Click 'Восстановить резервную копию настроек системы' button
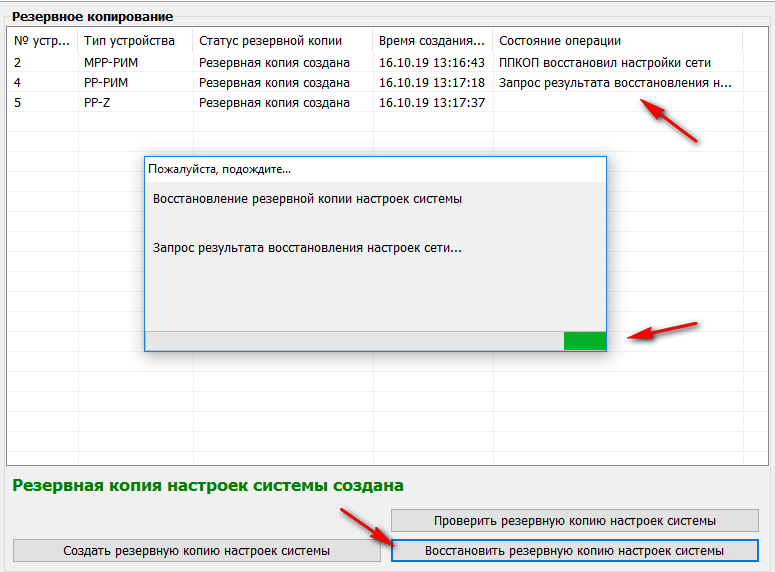775x572 pixels. coord(574,550)
